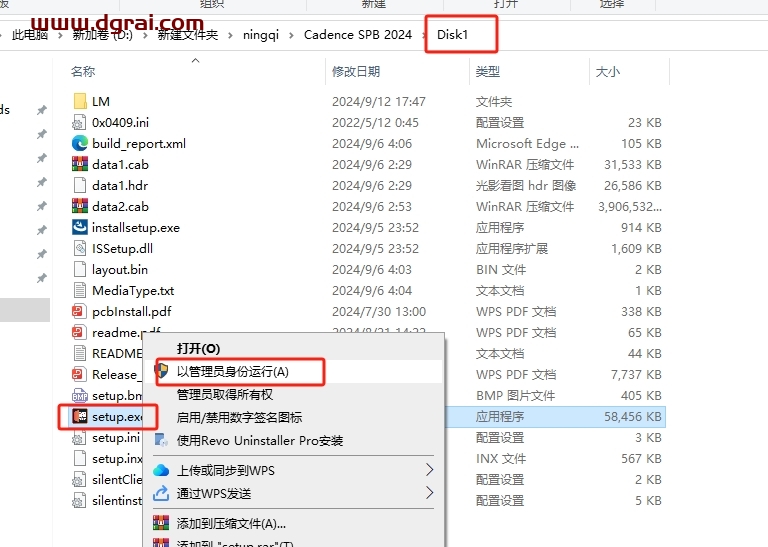
Task: Click the 3,906,532 size cell of data2.cab
Action: [x=630, y=207]
